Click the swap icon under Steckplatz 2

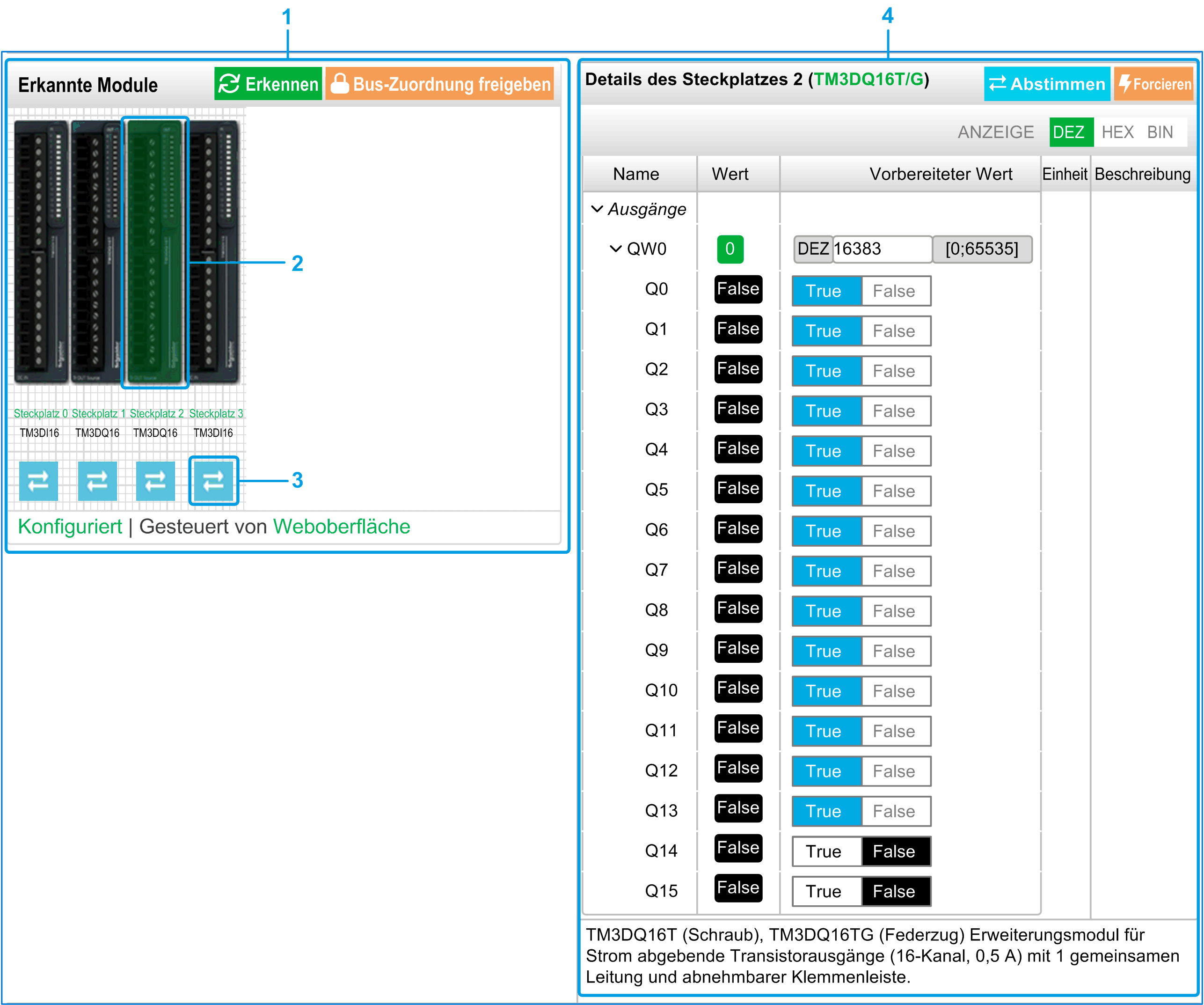[155, 481]
